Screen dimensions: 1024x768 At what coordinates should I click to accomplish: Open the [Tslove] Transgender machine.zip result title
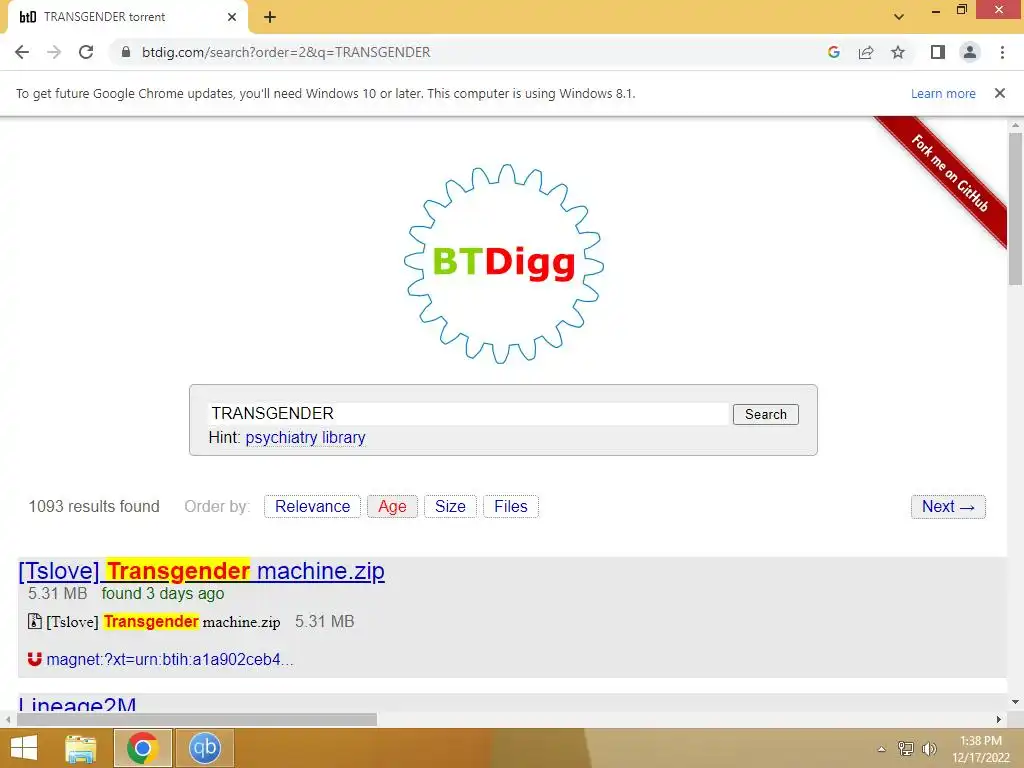pyautogui.click(x=201, y=571)
